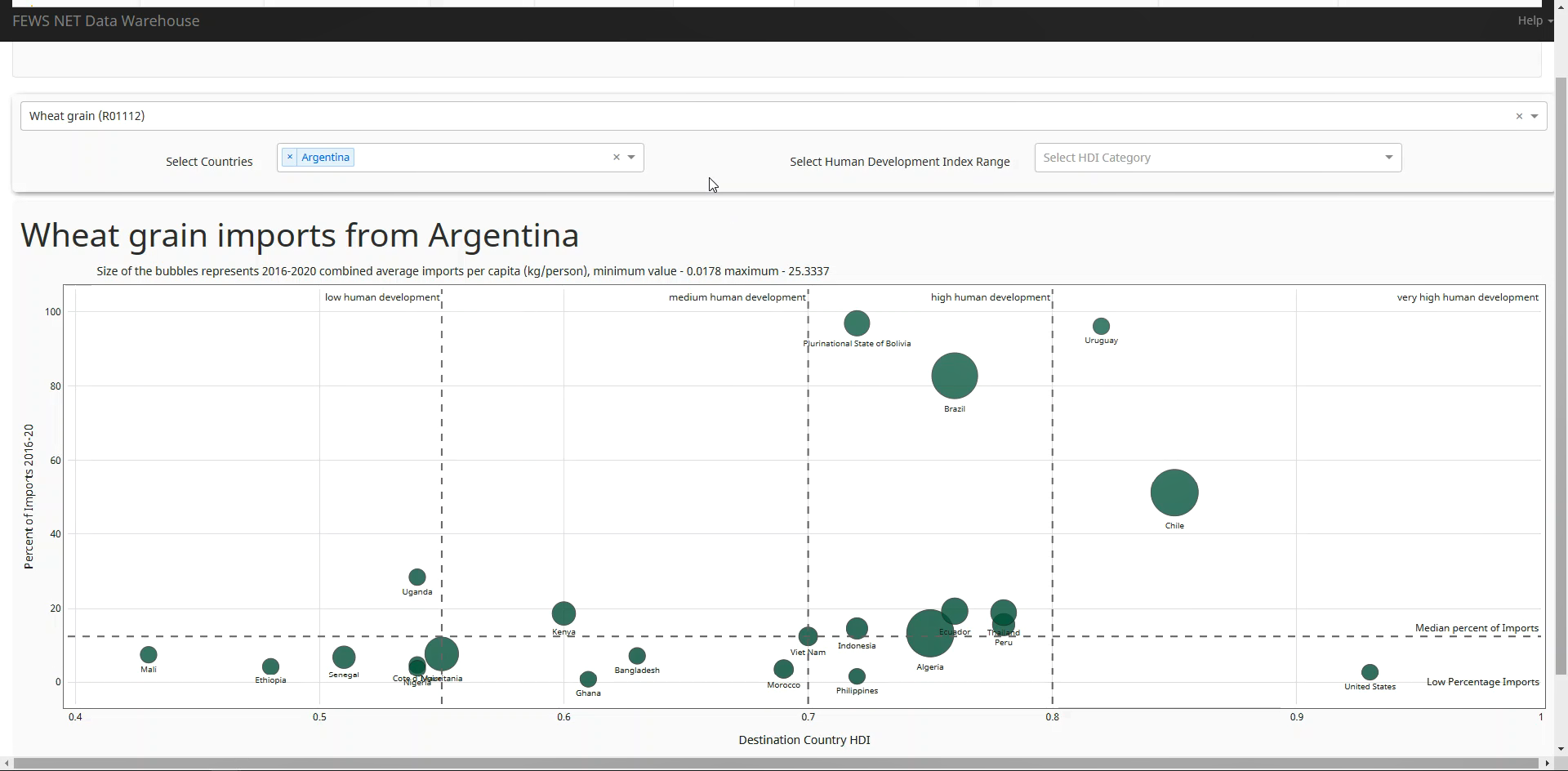This screenshot has height=771, width=1568.
Task: Select the Brazil bubble in the chart
Action: (954, 377)
